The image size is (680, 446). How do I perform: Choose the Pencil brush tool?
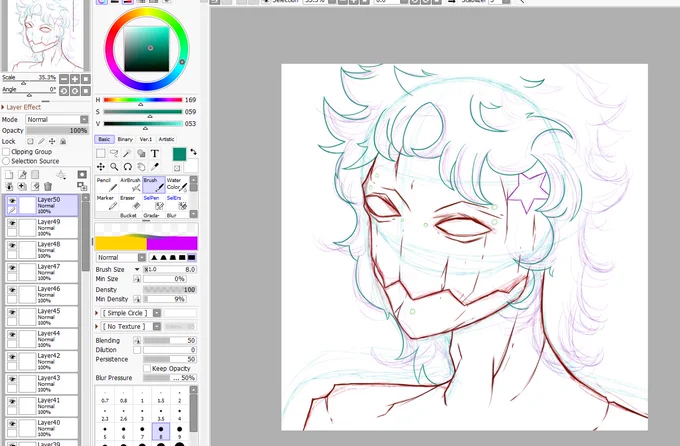107,184
